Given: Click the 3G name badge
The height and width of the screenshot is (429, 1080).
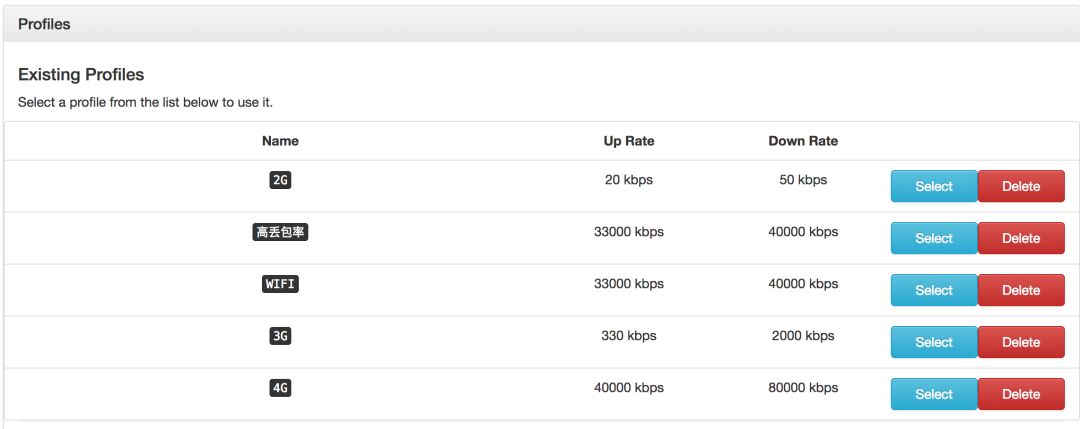Looking at the screenshot, I should point(280,337).
